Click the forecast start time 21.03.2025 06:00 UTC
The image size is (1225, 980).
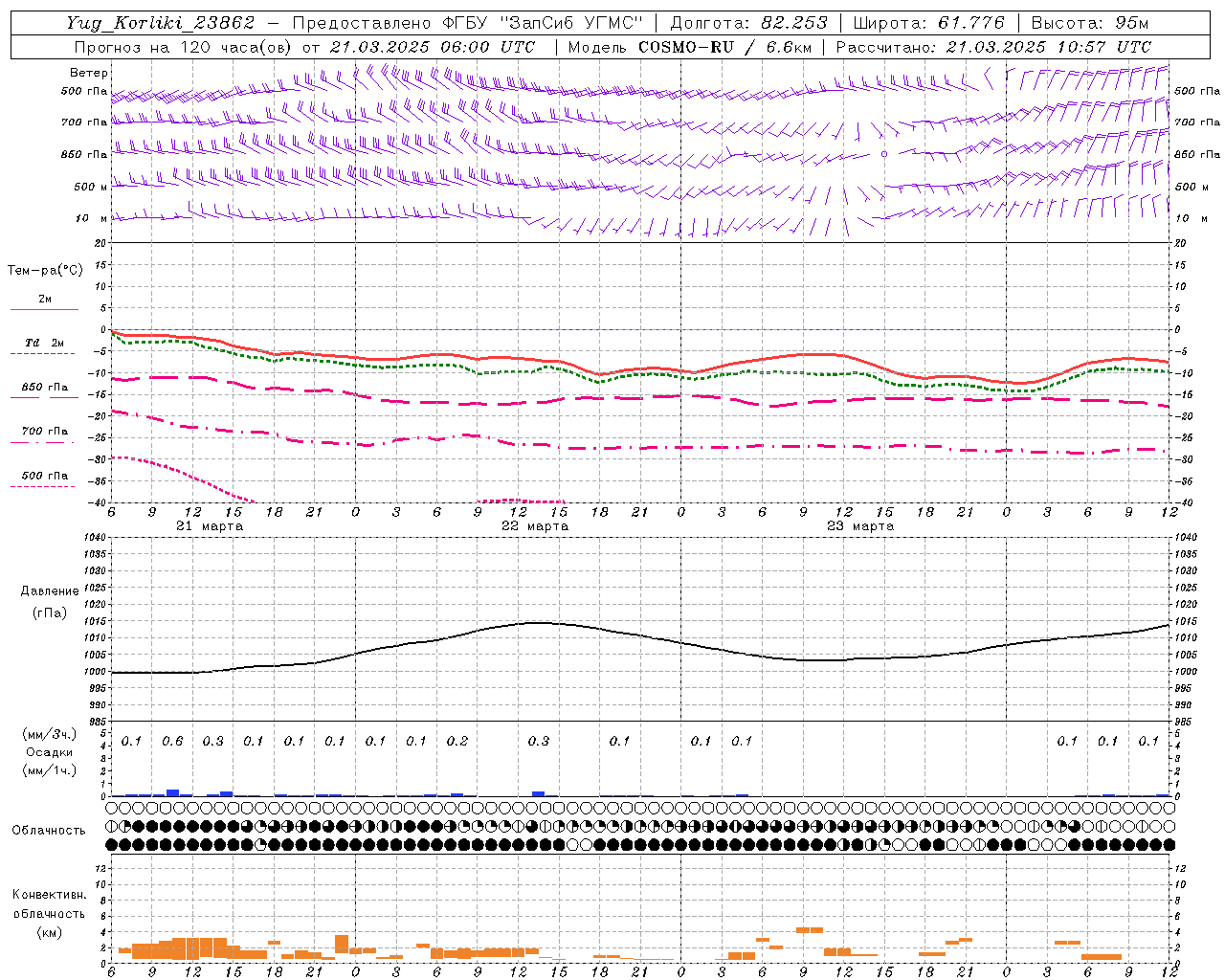point(433,47)
